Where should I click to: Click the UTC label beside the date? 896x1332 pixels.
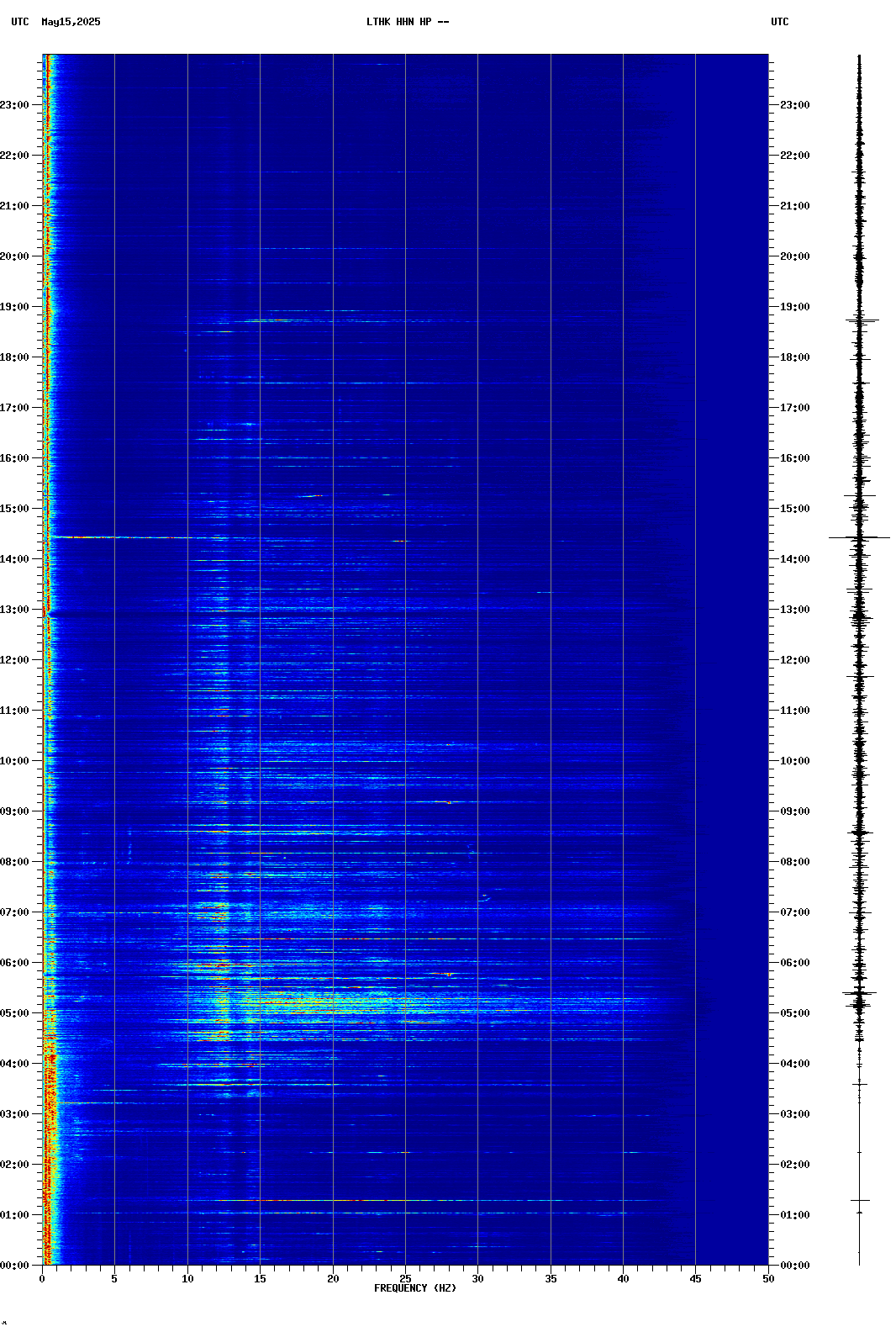coord(20,22)
